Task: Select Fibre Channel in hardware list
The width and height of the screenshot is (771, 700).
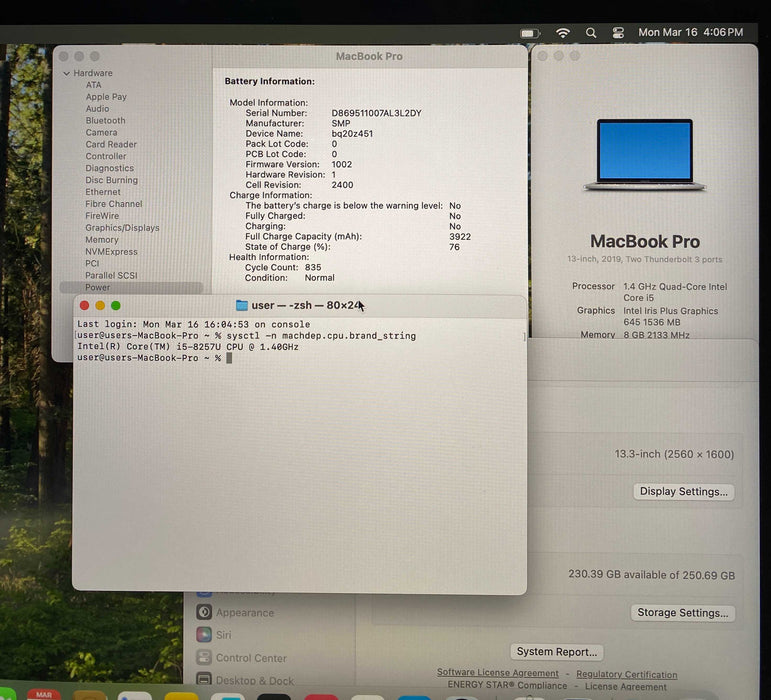Action: [x=114, y=204]
